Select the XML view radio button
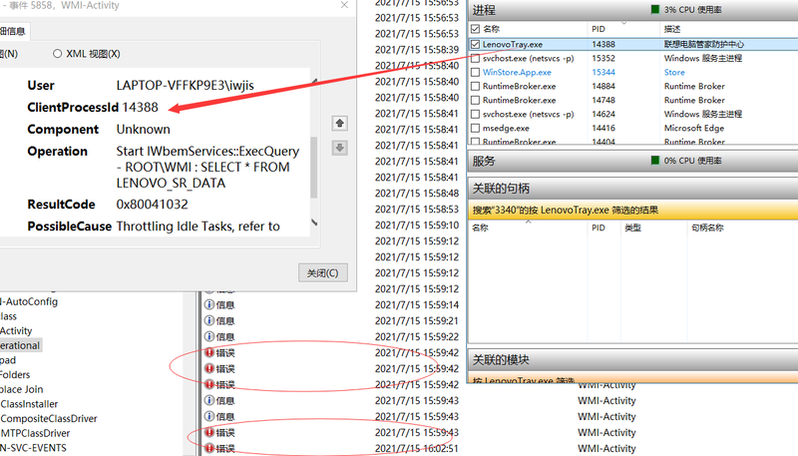798x456 pixels. point(58,53)
